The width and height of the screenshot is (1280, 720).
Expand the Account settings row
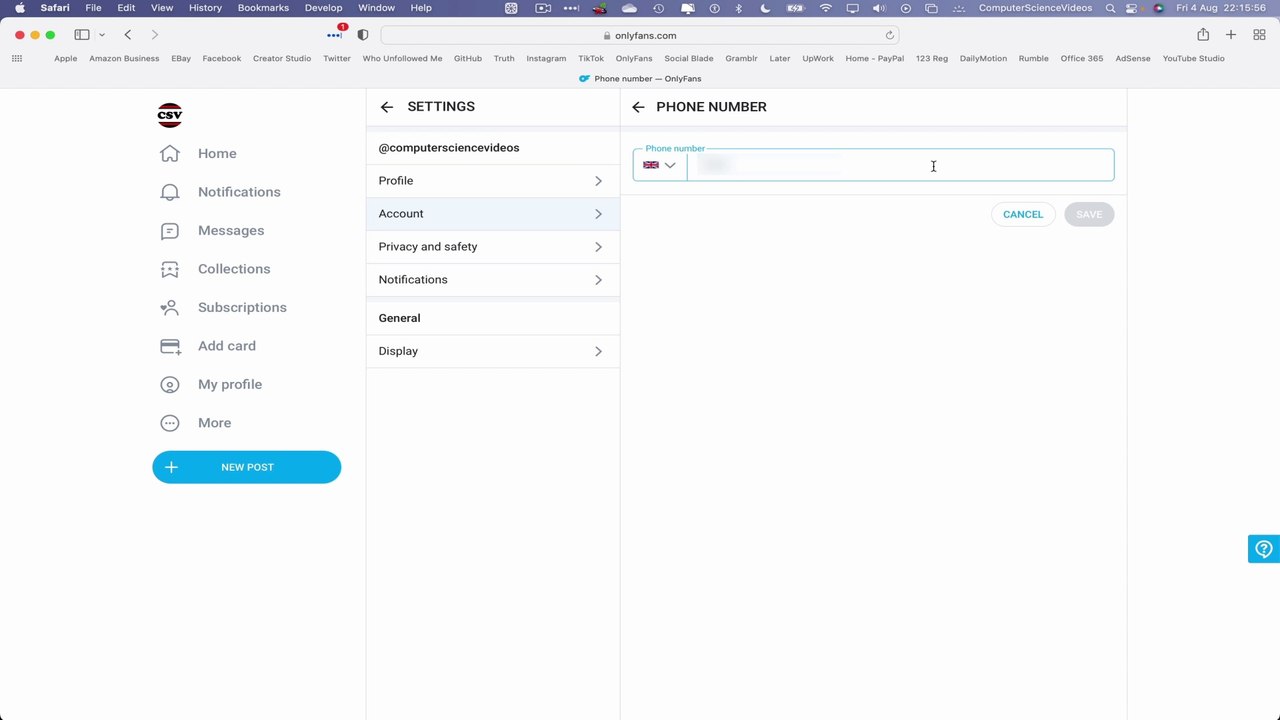(493, 214)
